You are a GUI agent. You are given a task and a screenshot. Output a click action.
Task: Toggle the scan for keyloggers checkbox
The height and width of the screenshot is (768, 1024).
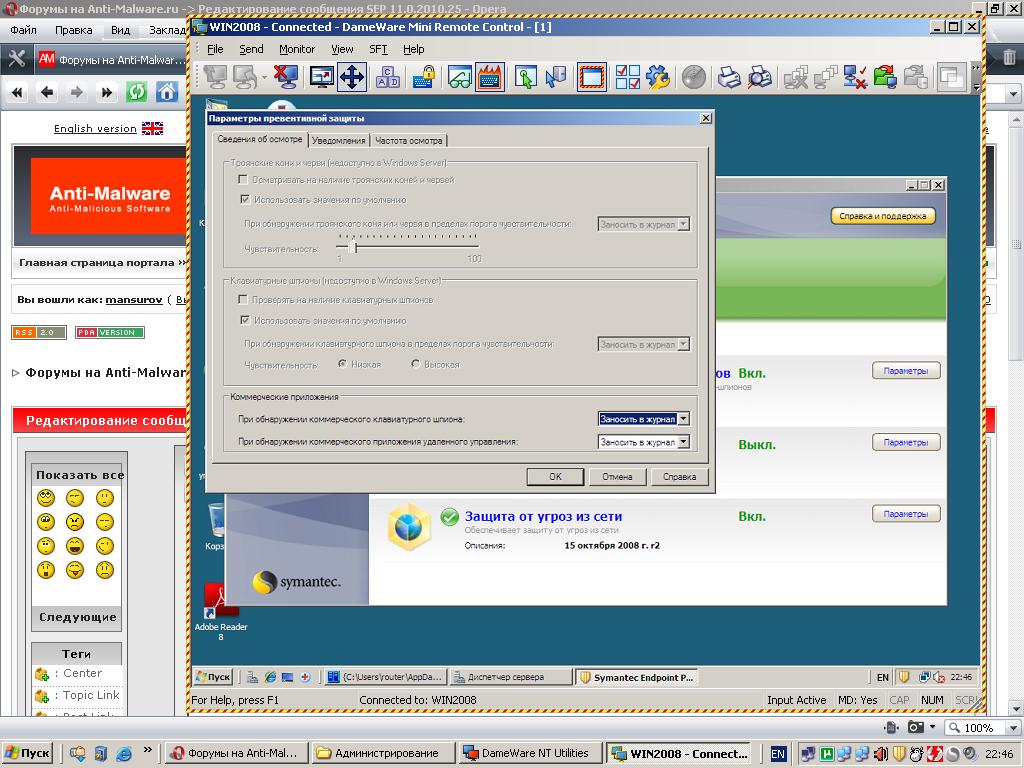[x=243, y=299]
